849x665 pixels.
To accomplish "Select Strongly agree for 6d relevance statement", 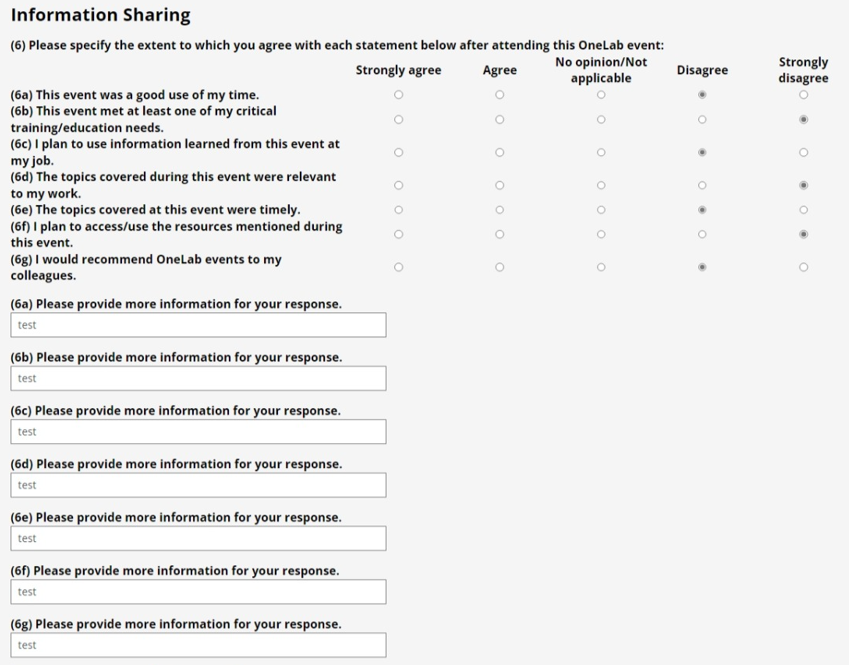I will coord(399,185).
